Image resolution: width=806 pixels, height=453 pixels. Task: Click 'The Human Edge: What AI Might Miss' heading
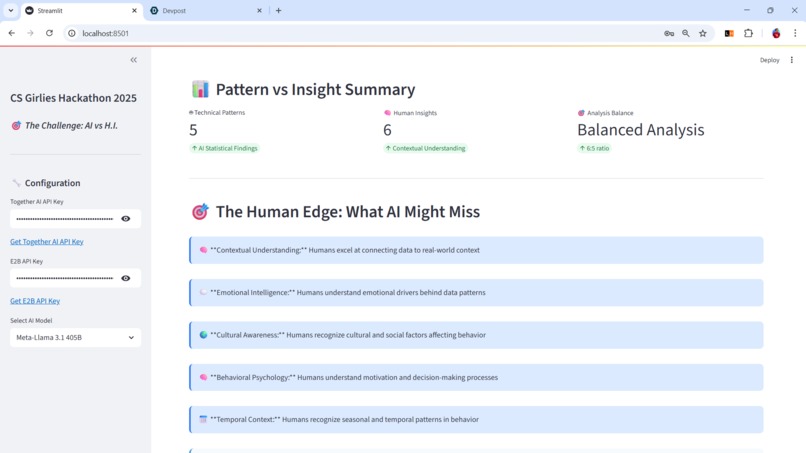click(348, 211)
